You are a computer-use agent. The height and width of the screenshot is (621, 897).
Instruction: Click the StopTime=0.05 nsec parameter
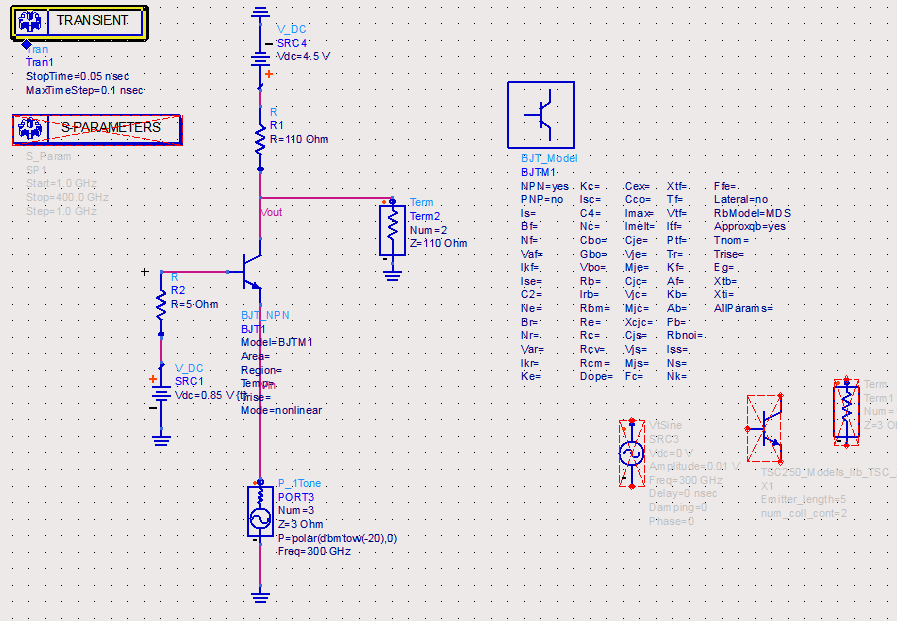(77, 76)
